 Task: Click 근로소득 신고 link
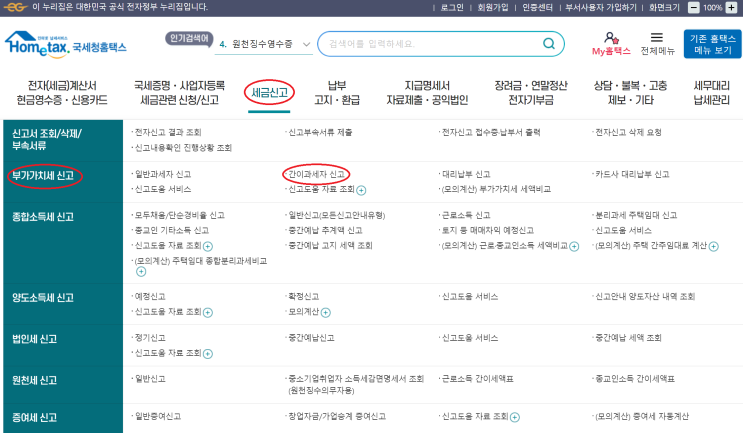click(x=466, y=216)
